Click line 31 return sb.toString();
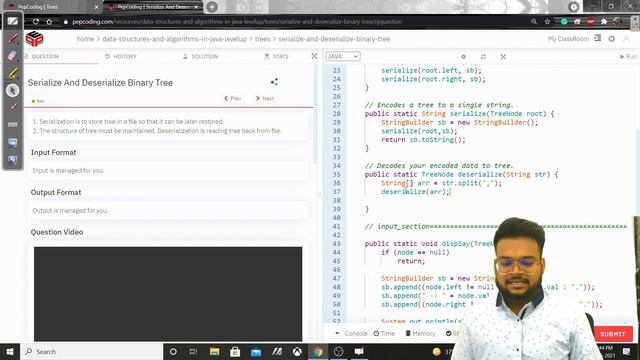The height and width of the screenshot is (360, 640). pos(423,140)
